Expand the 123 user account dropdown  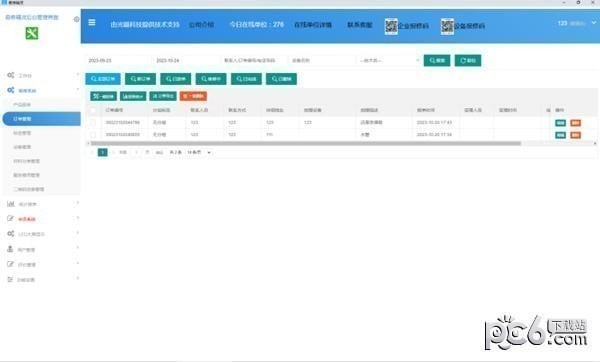tap(577, 23)
